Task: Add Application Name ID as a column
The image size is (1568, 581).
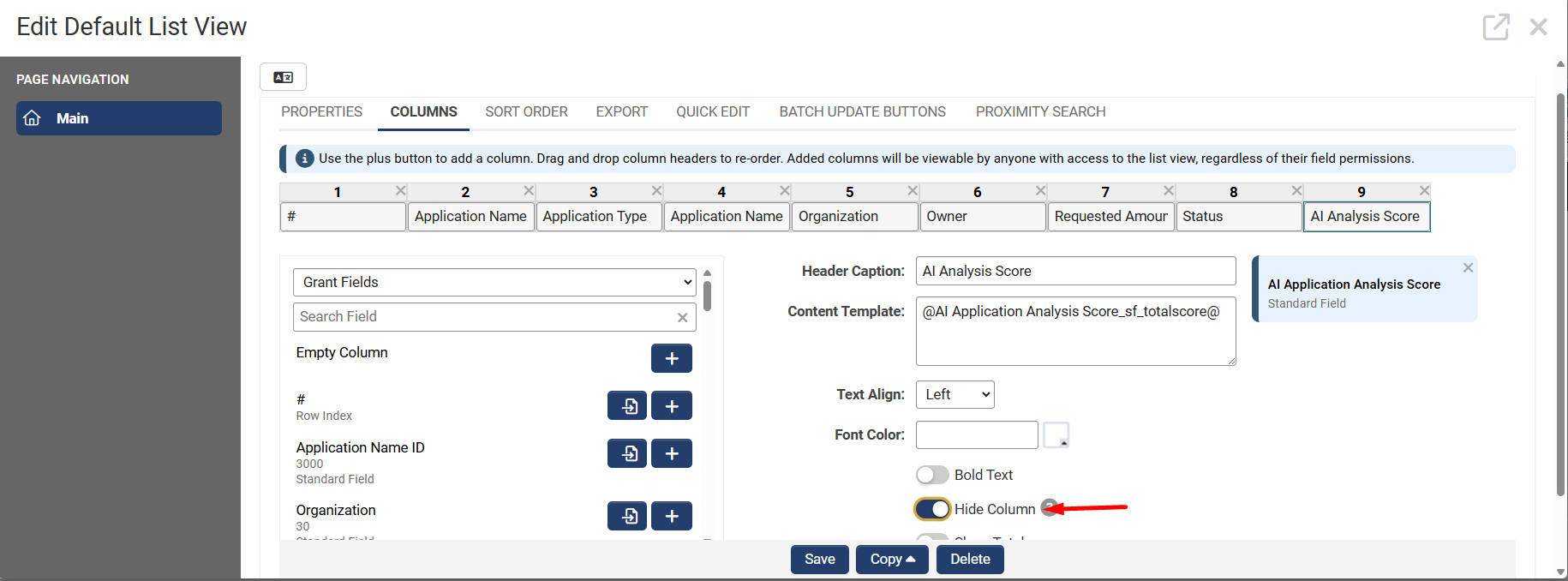Action: click(x=672, y=453)
